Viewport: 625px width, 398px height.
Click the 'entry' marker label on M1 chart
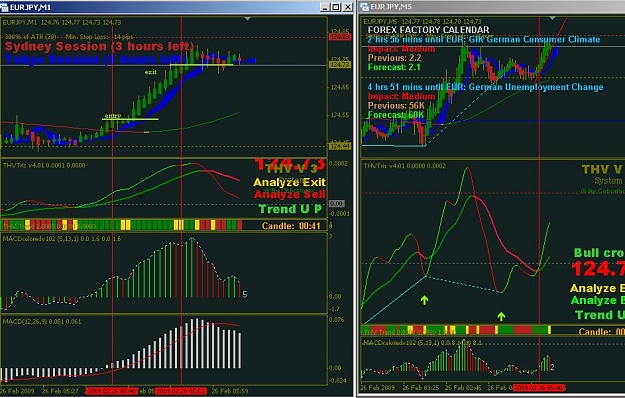(112, 116)
